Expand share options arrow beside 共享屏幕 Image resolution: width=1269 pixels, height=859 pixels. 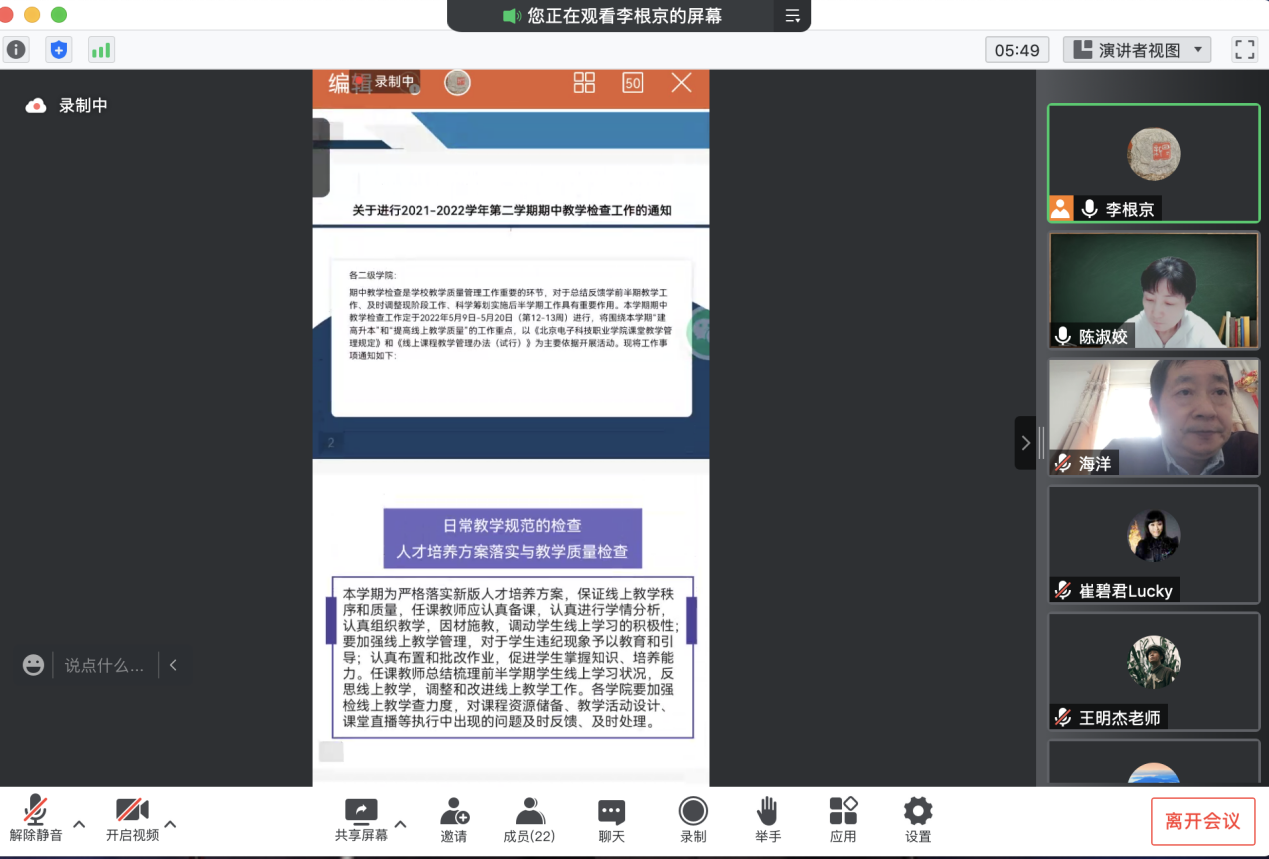400,824
